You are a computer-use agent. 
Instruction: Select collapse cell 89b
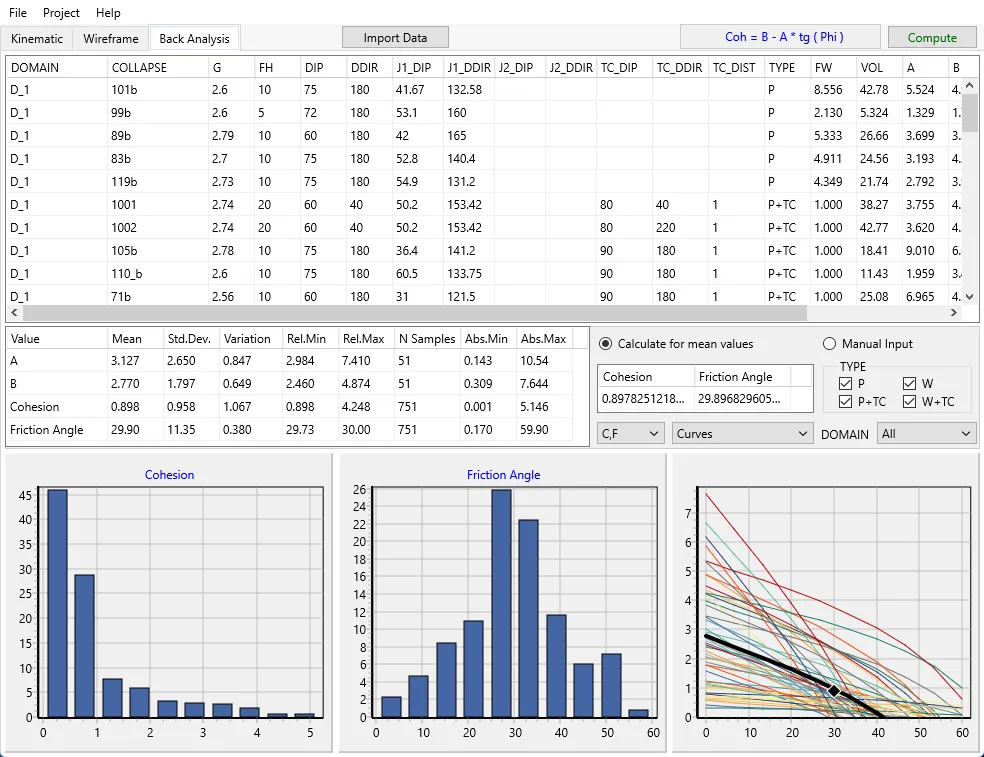[x=158, y=136]
